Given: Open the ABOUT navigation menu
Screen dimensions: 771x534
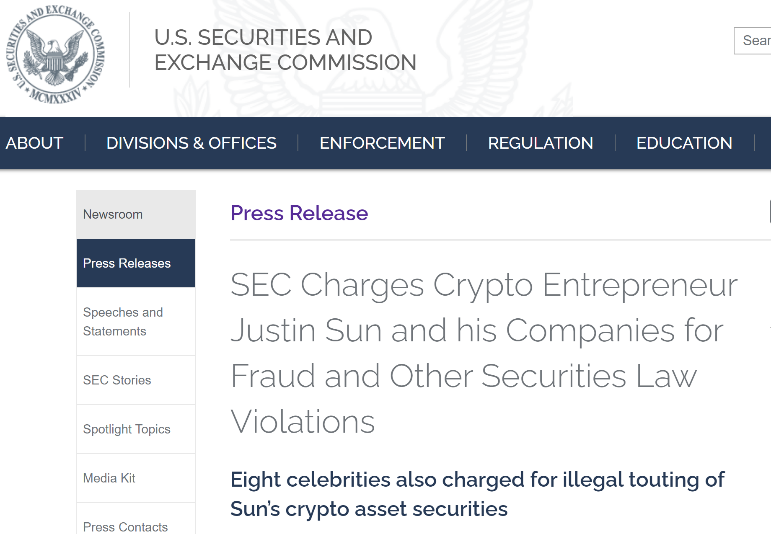Looking at the screenshot, I should [34, 143].
